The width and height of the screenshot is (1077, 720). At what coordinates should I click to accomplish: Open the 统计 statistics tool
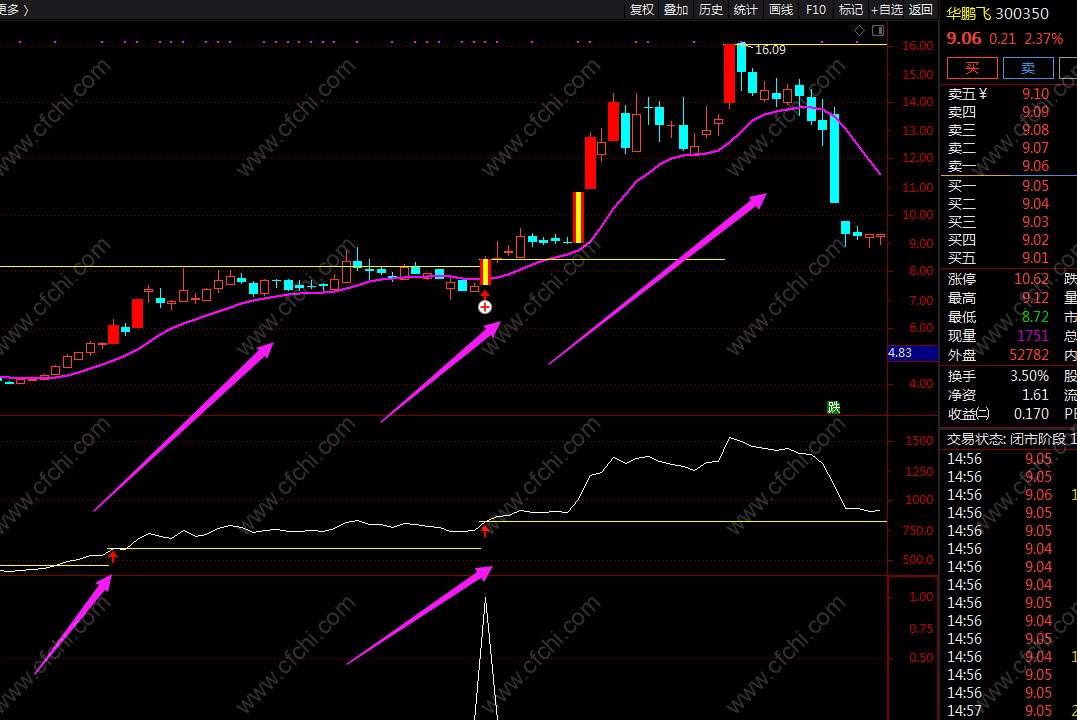click(745, 10)
